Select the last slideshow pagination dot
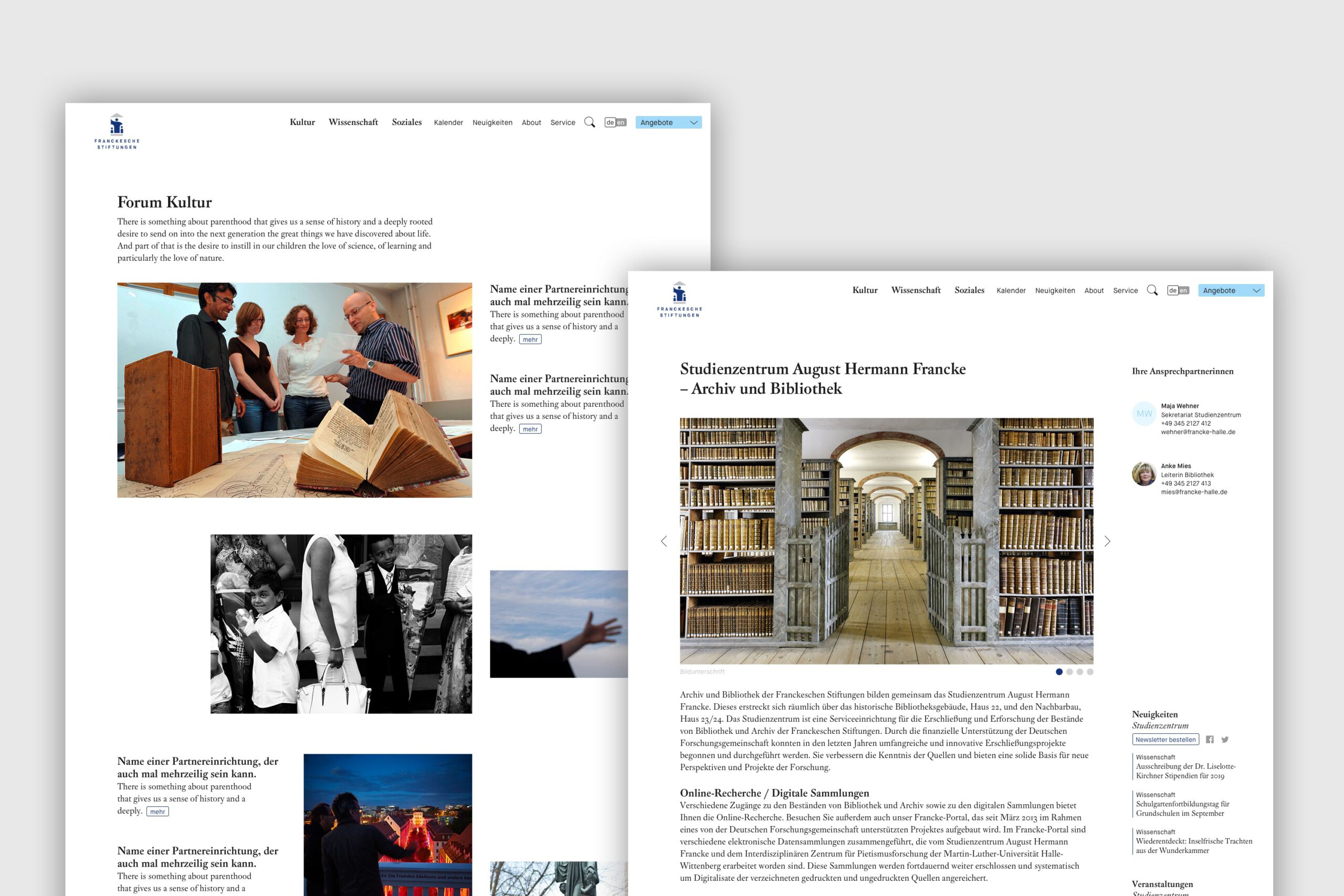Screen dimensions: 1344x896 click(x=1090, y=672)
